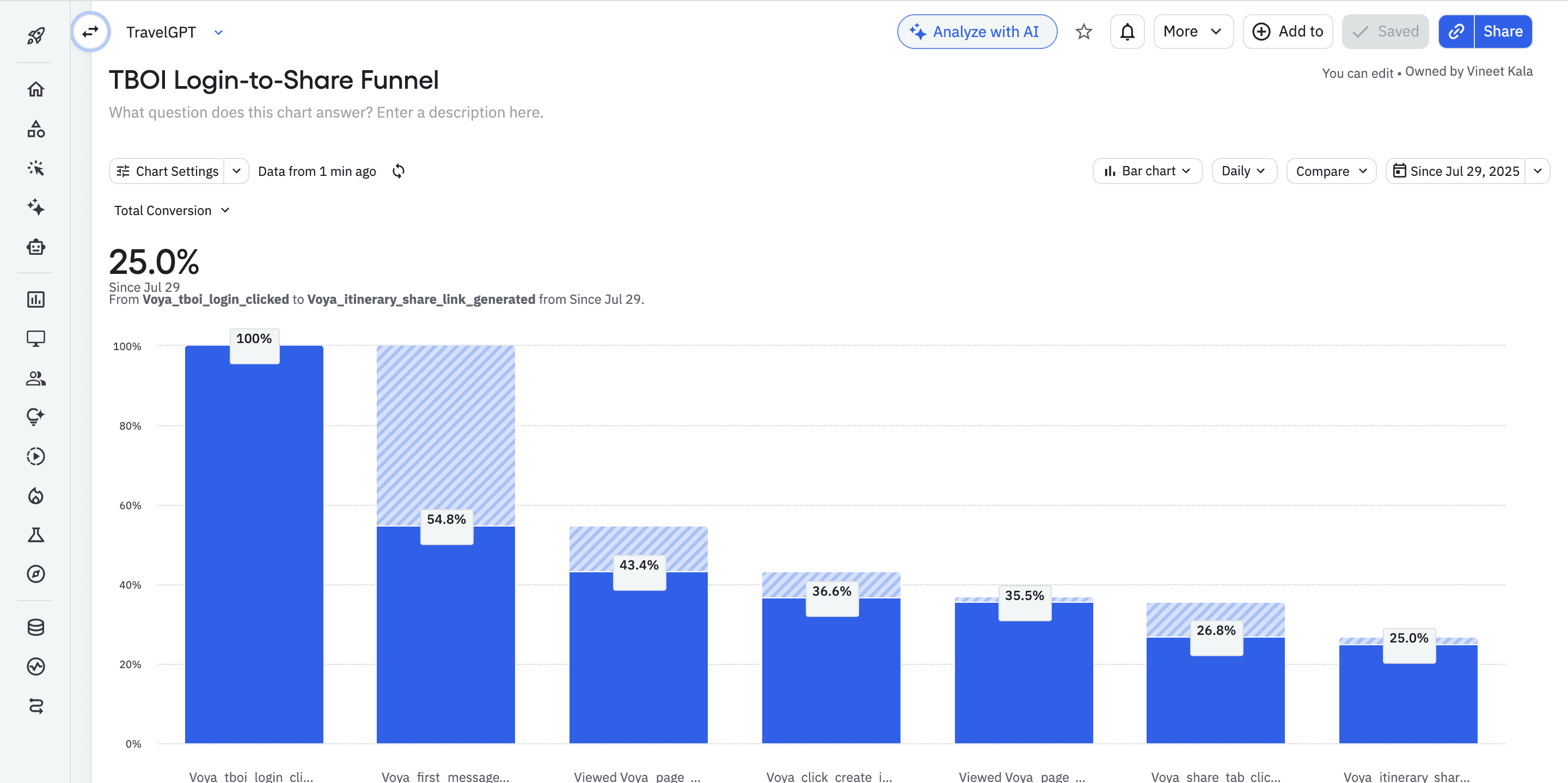Expand the TravelGPT project dropdown
The width and height of the screenshot is (1568, 783).
[x=218, y=32]
